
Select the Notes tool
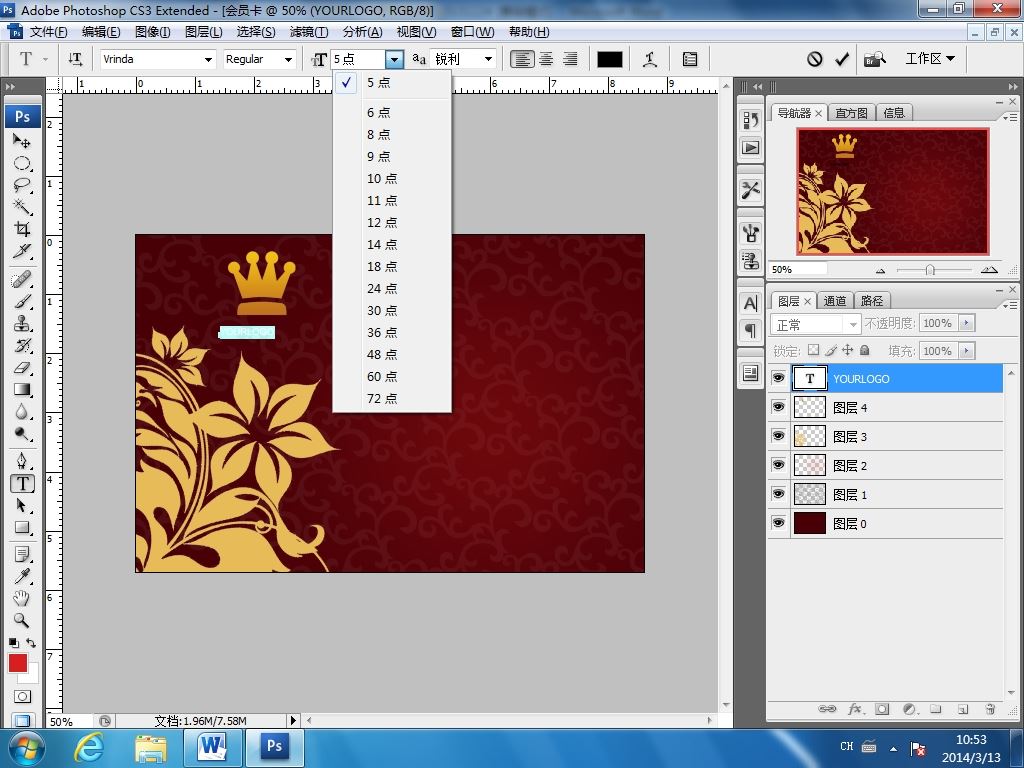coord(22,554)
